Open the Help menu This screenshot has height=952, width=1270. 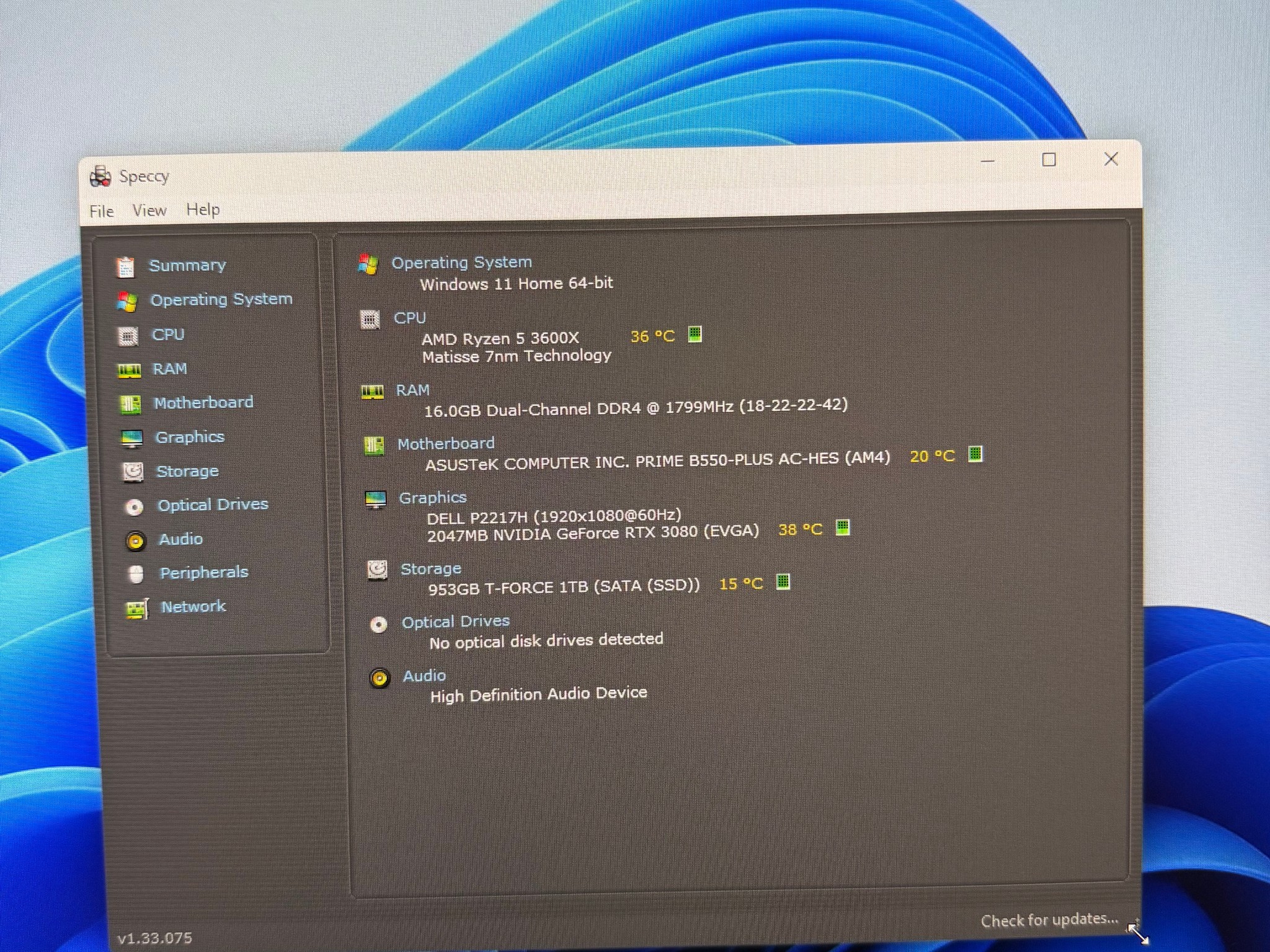click(x=203, y=209)
